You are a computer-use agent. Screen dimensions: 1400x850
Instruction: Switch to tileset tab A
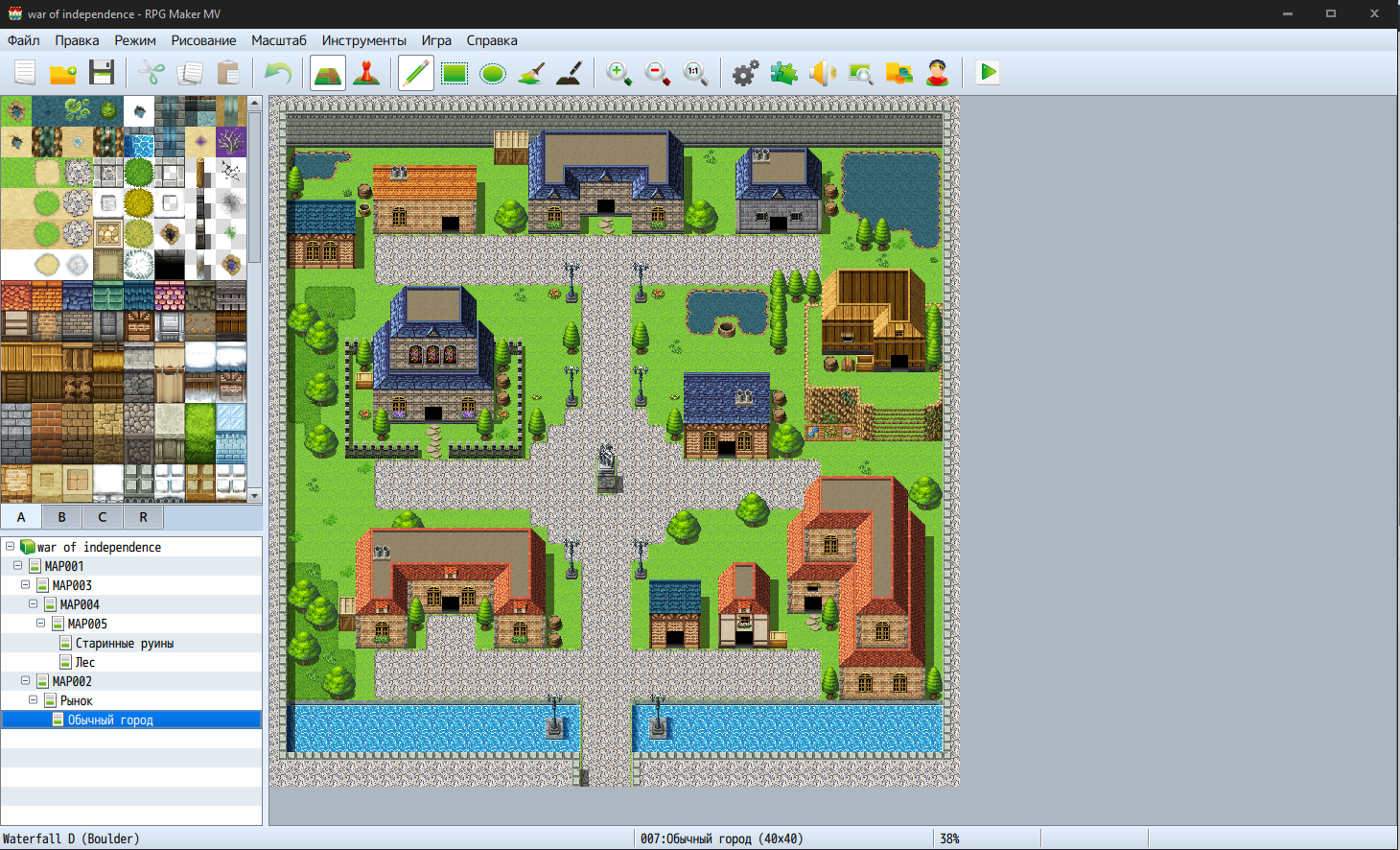(x=21, y=517)
